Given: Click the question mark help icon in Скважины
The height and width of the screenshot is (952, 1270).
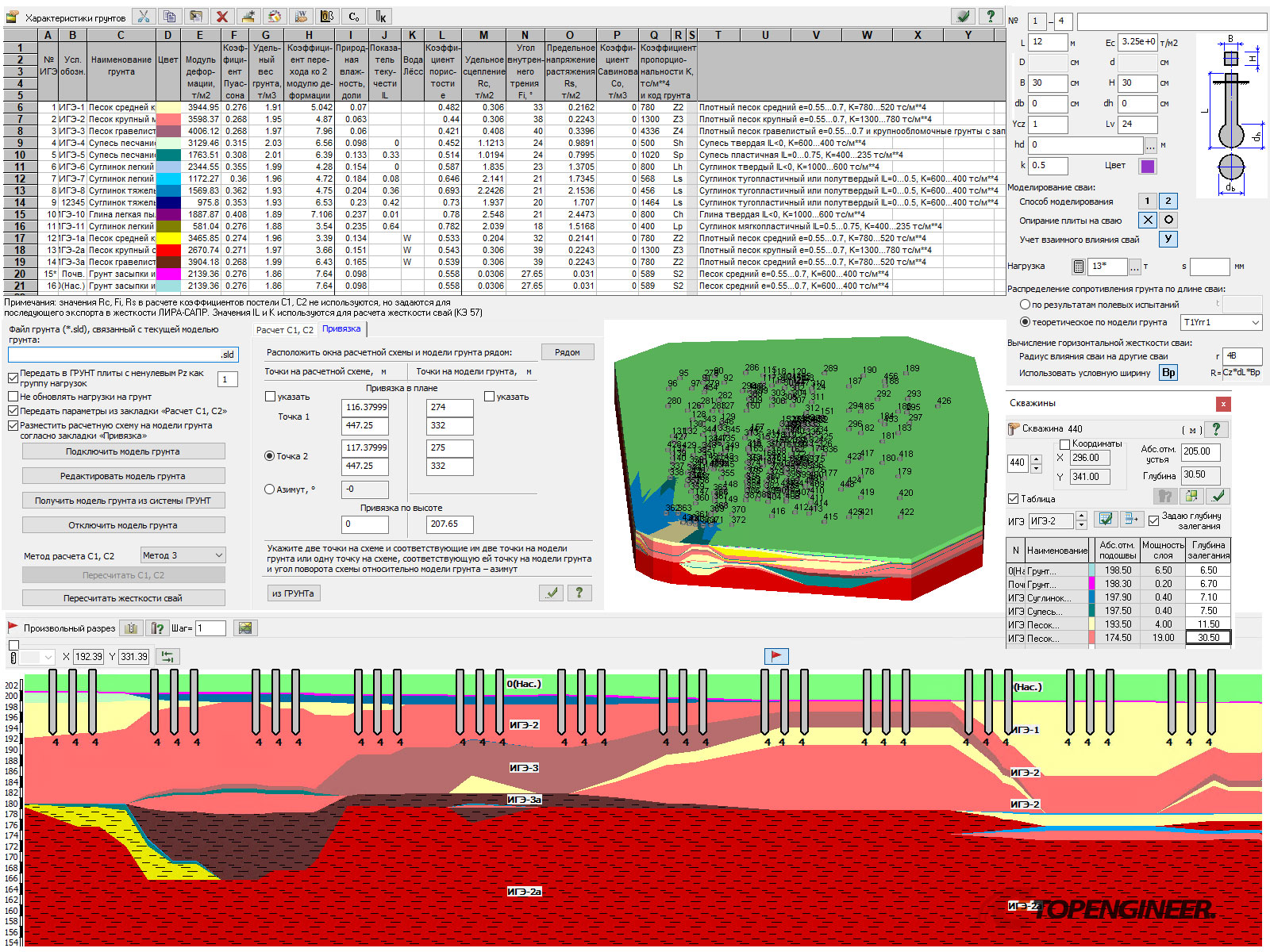Looking at the screenshot, I should [x=1216, y=429].
